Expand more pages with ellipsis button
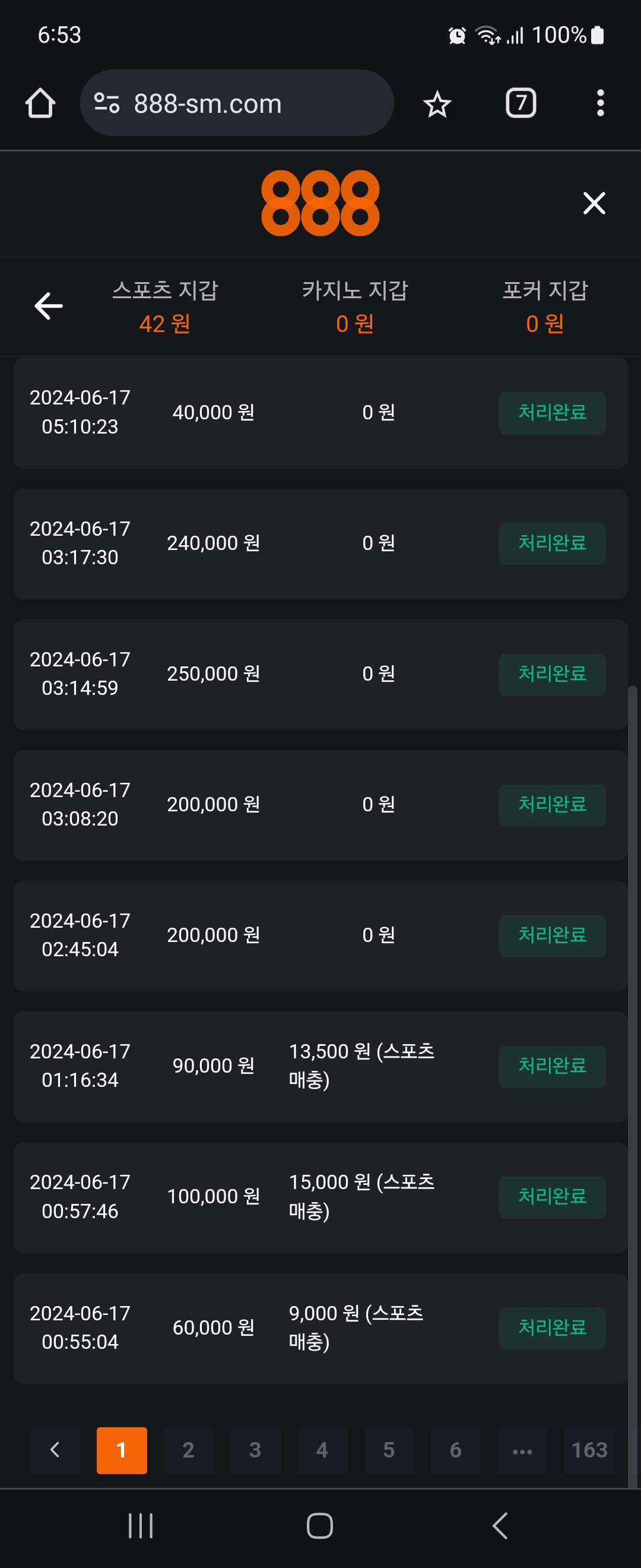The width and height of the screenshot is (641, 1568). click(x=522, y=1450)
